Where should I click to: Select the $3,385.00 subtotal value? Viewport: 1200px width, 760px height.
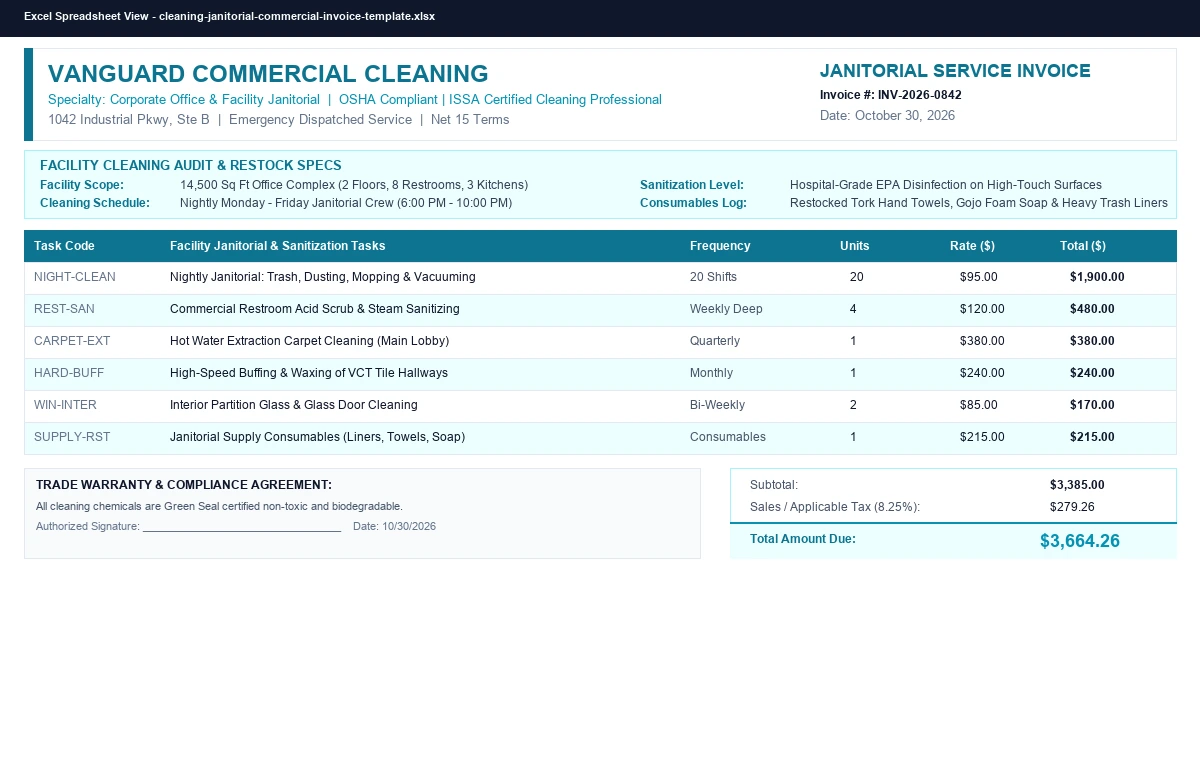tap(1077, 485)
